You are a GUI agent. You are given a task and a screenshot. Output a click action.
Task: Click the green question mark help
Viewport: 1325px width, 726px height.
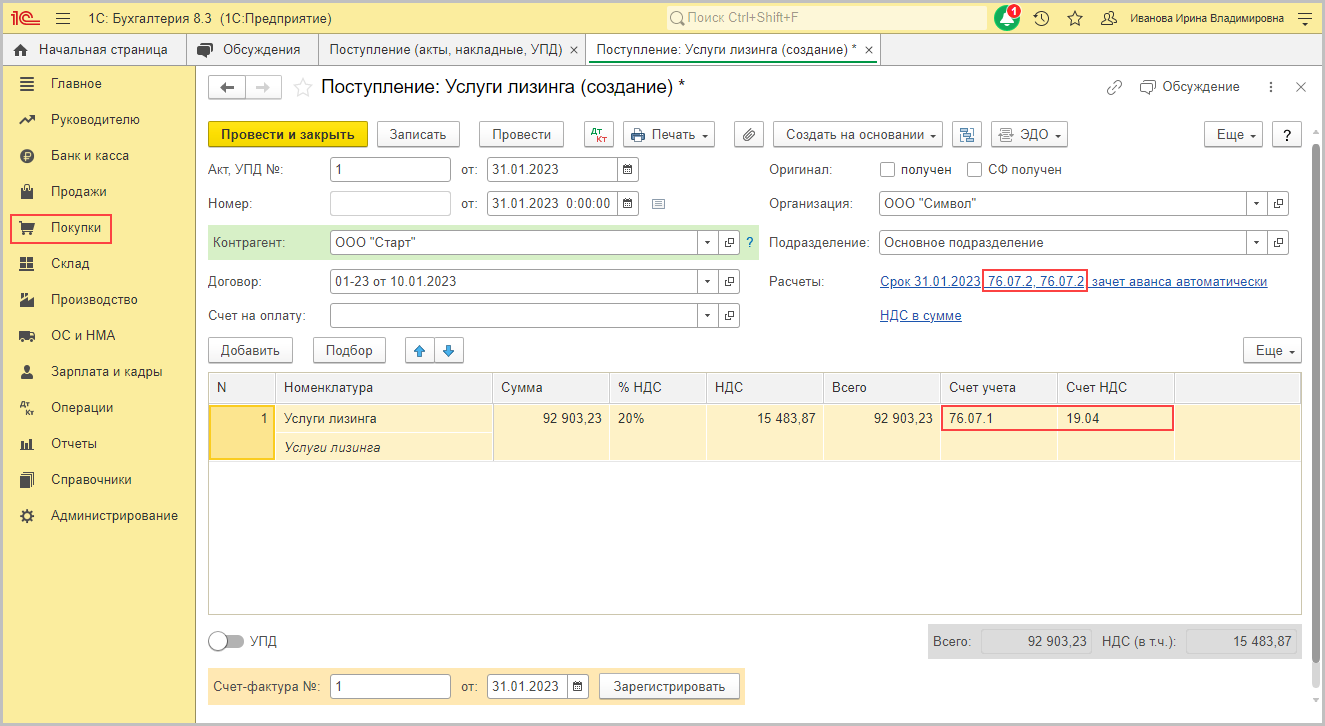click(750, 242)
